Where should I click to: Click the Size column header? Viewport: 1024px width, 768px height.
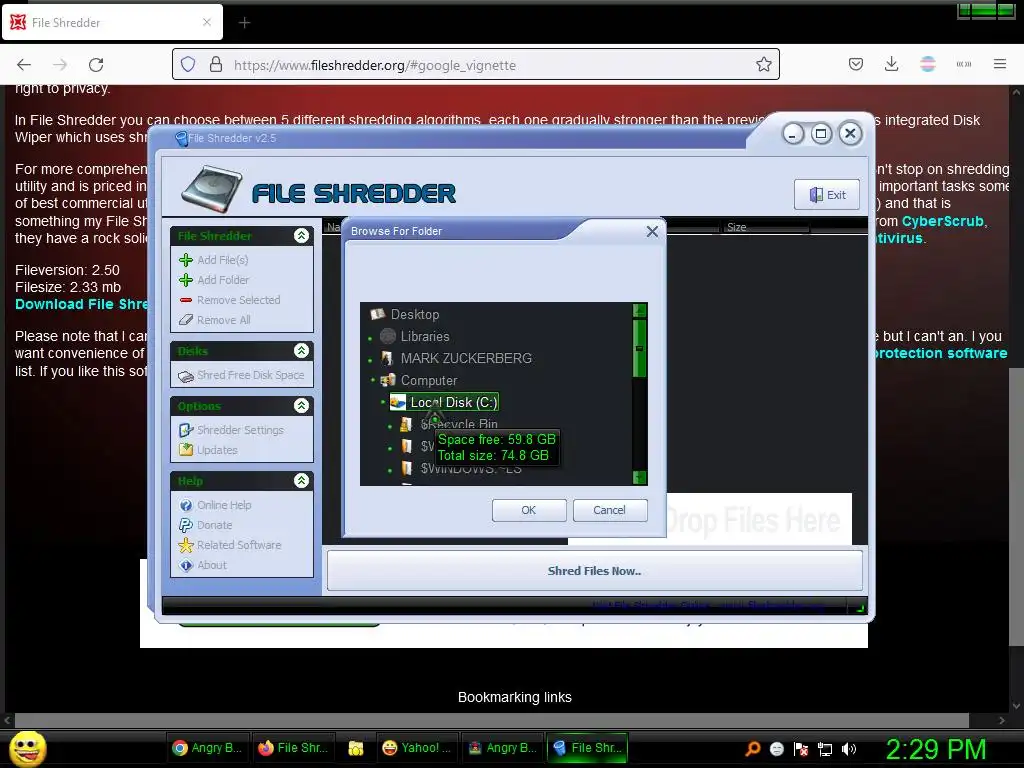click(x=765, y=227)
